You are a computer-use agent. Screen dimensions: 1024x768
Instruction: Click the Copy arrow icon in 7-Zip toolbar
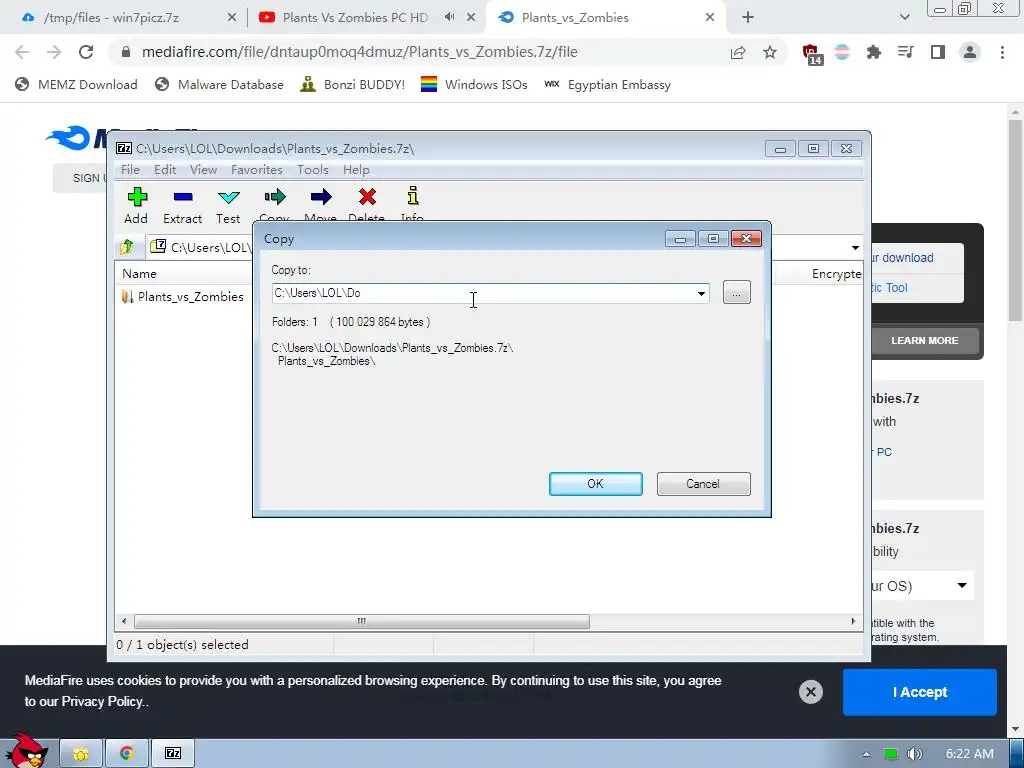275,197
